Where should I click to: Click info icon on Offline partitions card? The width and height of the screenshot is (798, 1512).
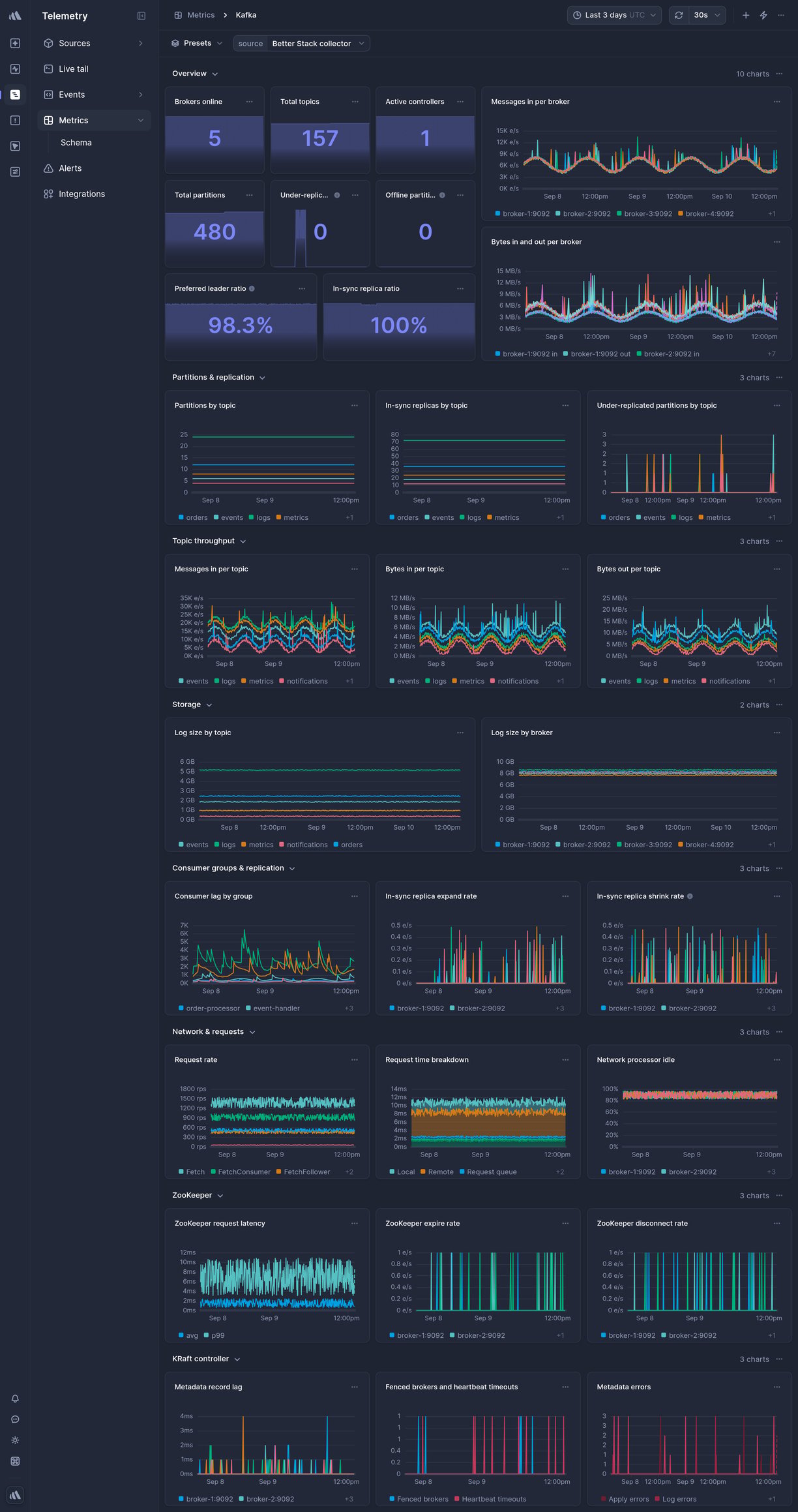442,195
